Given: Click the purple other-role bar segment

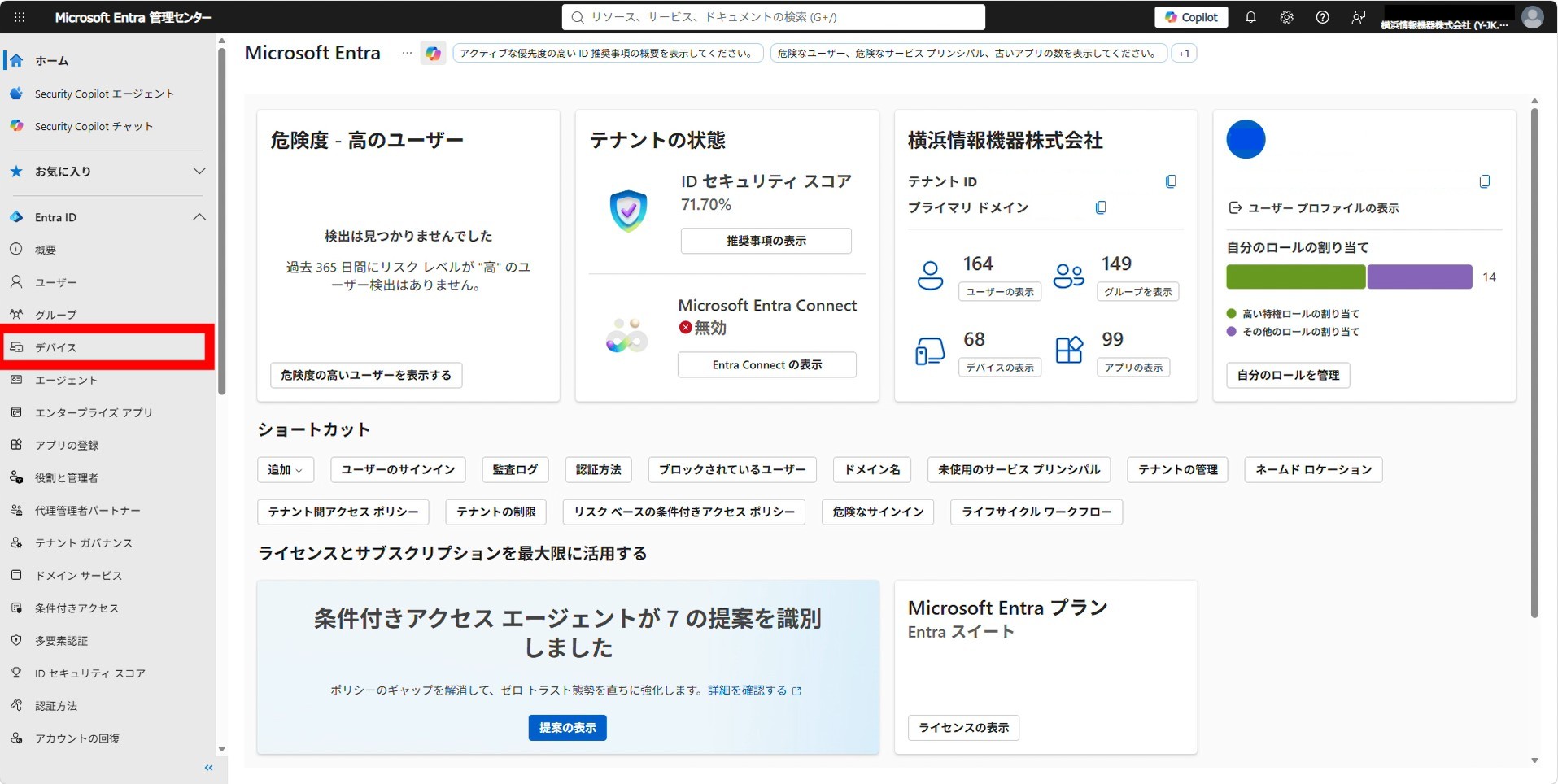Looking at the screenshot, I should (x=1420, y=277).
